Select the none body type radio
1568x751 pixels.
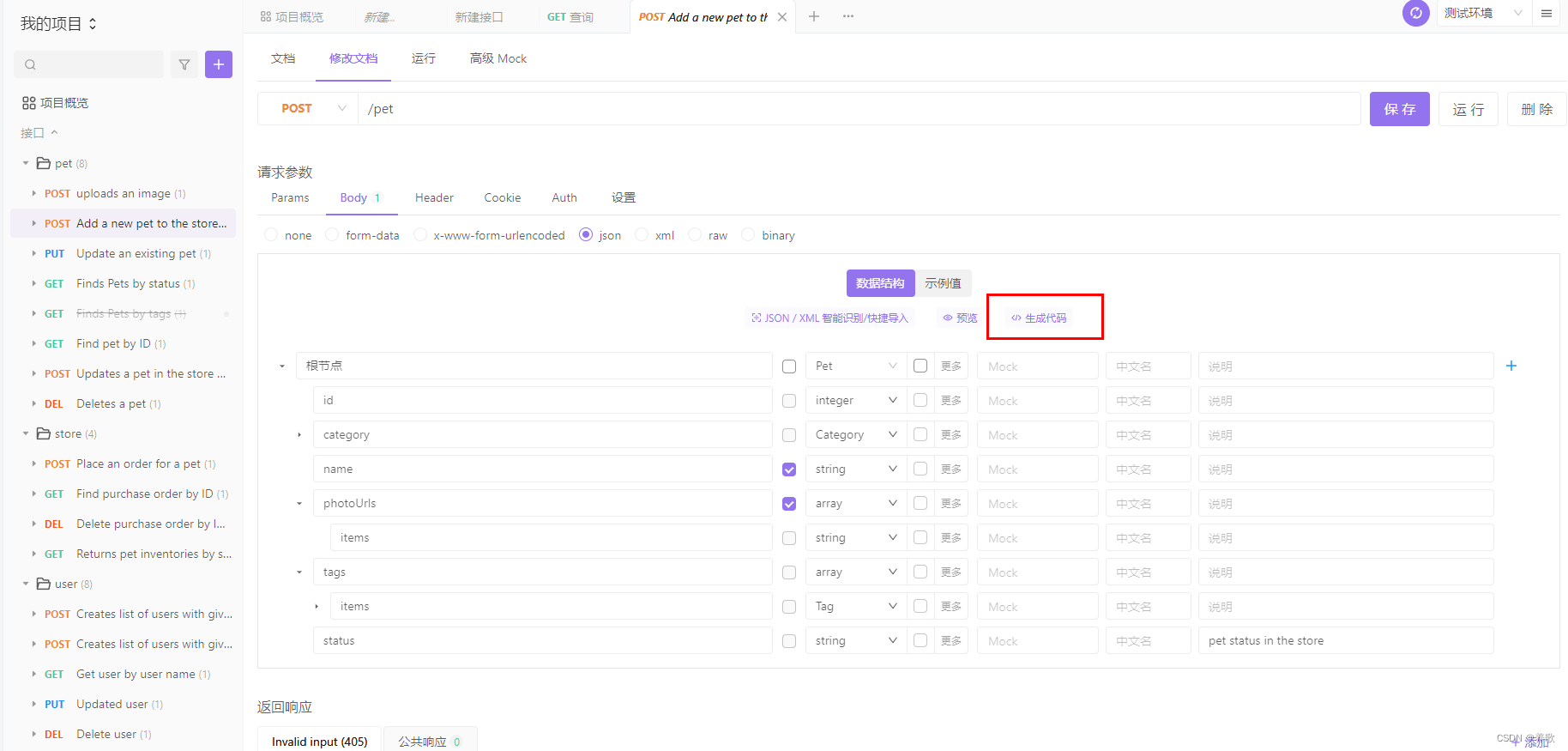pos(271,235)
